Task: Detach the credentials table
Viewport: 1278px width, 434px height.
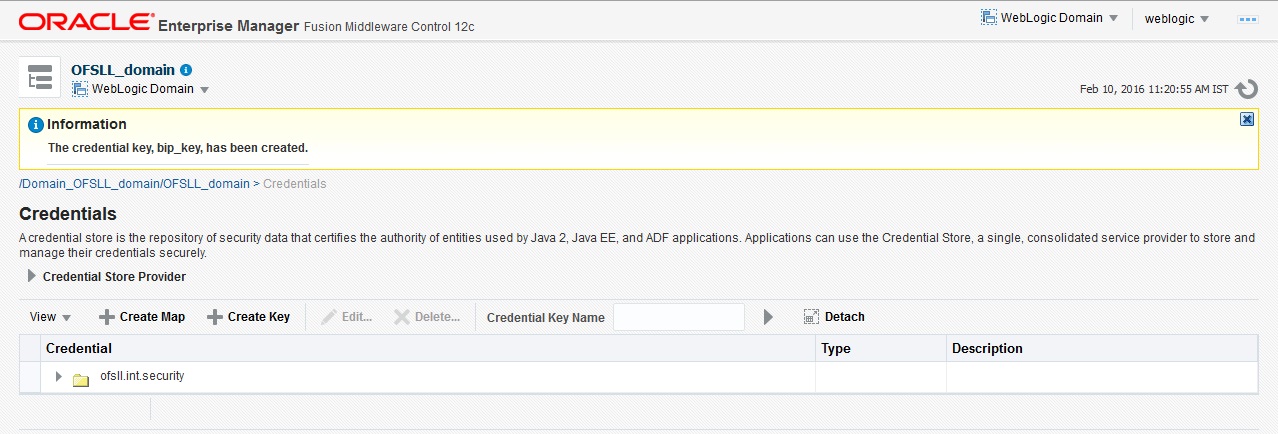Action: pos(834,317)
